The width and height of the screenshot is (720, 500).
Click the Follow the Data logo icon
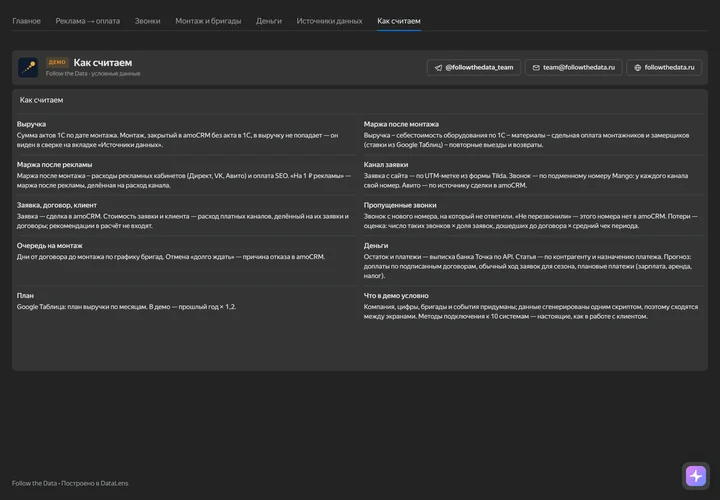click(28, 67)
